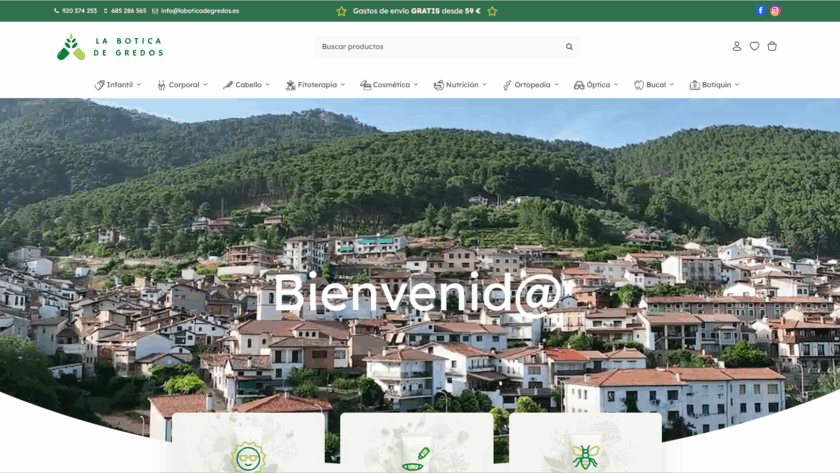Open the Óptica menu label
The image size is (840, 473).
598,85
